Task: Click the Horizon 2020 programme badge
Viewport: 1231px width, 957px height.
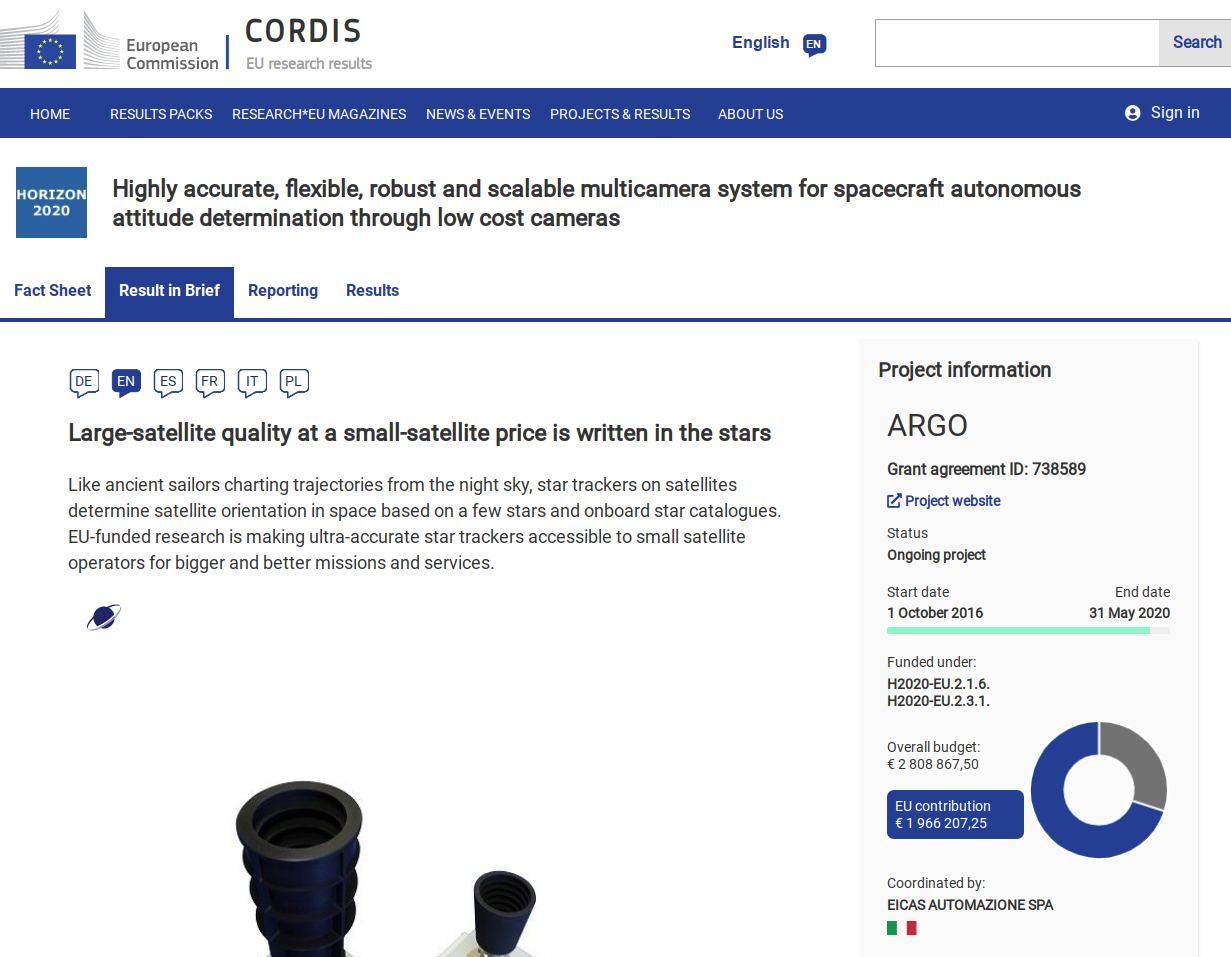Action: point(51,202)
